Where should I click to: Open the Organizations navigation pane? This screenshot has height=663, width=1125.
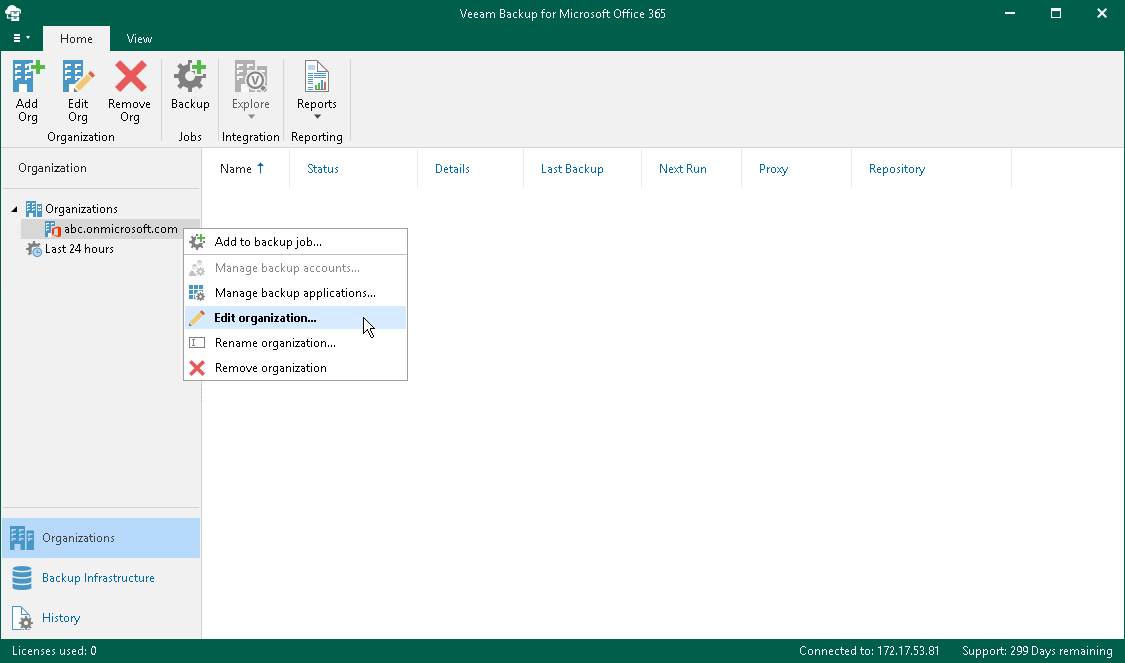100,538
